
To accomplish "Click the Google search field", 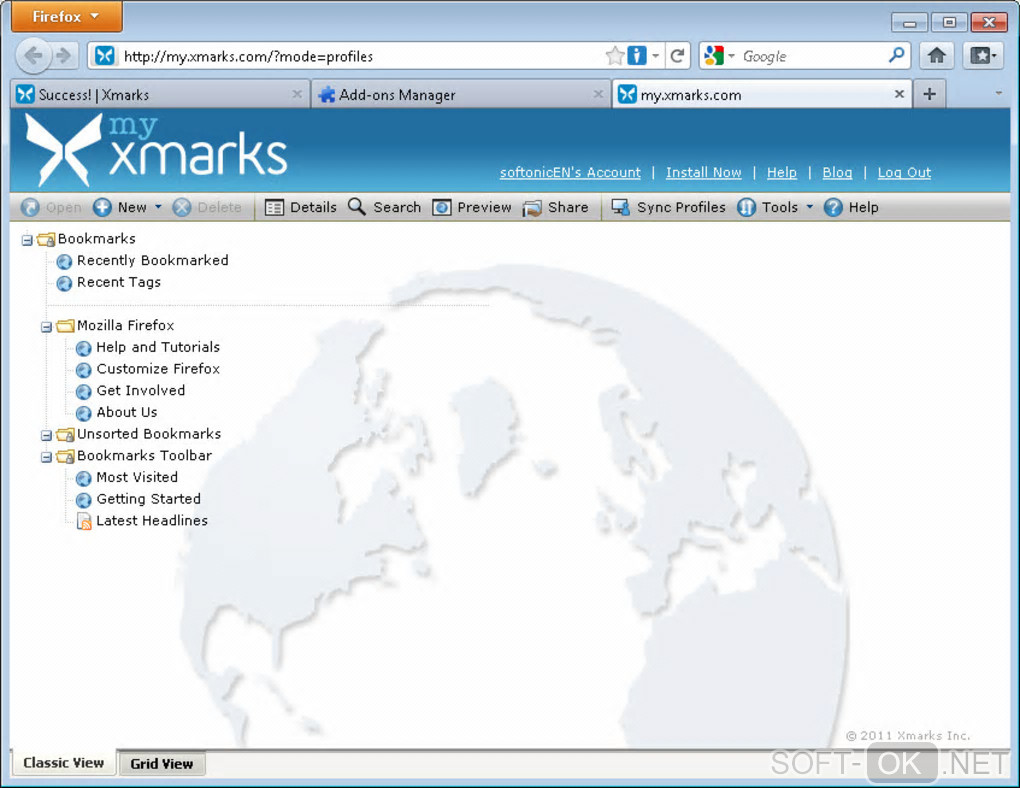I will pos(812,57).
